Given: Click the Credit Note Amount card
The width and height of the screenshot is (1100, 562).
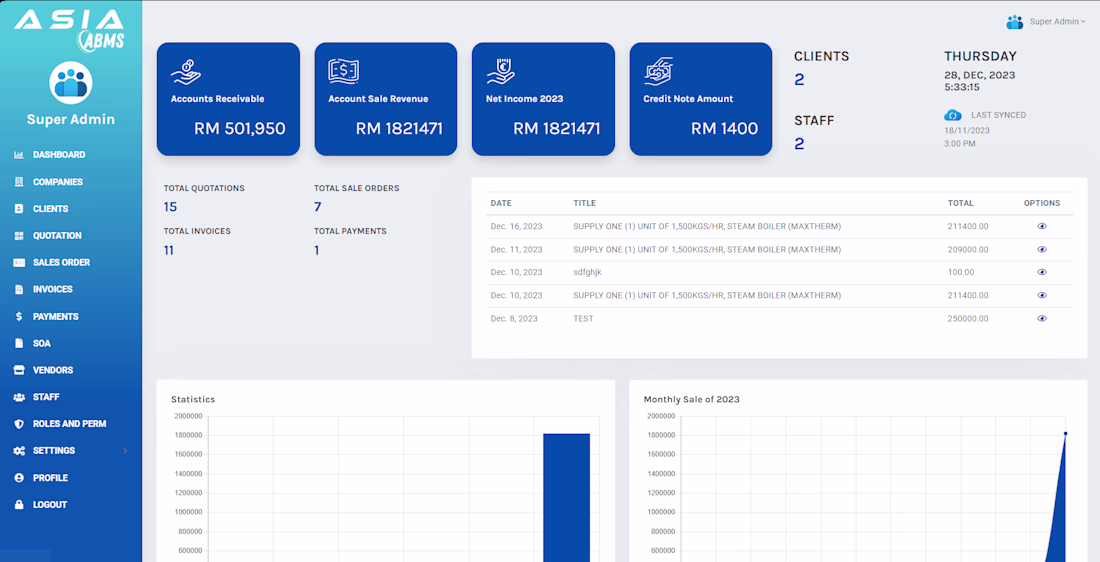Looking at the screenshot, I should [701, 99].
